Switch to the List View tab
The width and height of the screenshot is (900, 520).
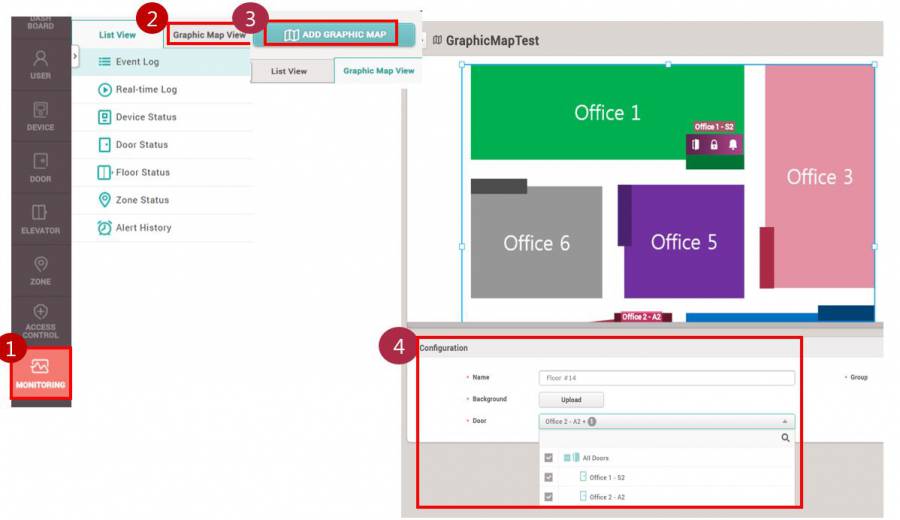pos(118,35)
